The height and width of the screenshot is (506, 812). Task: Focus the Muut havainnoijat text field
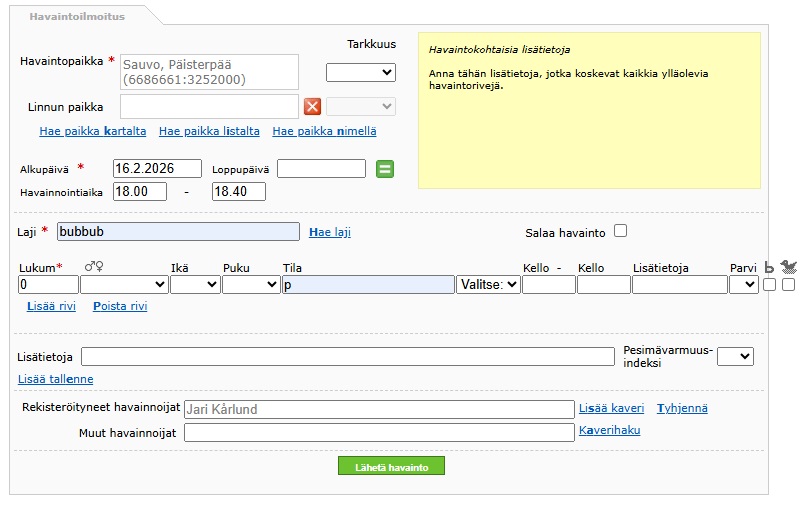click(379, 433)
